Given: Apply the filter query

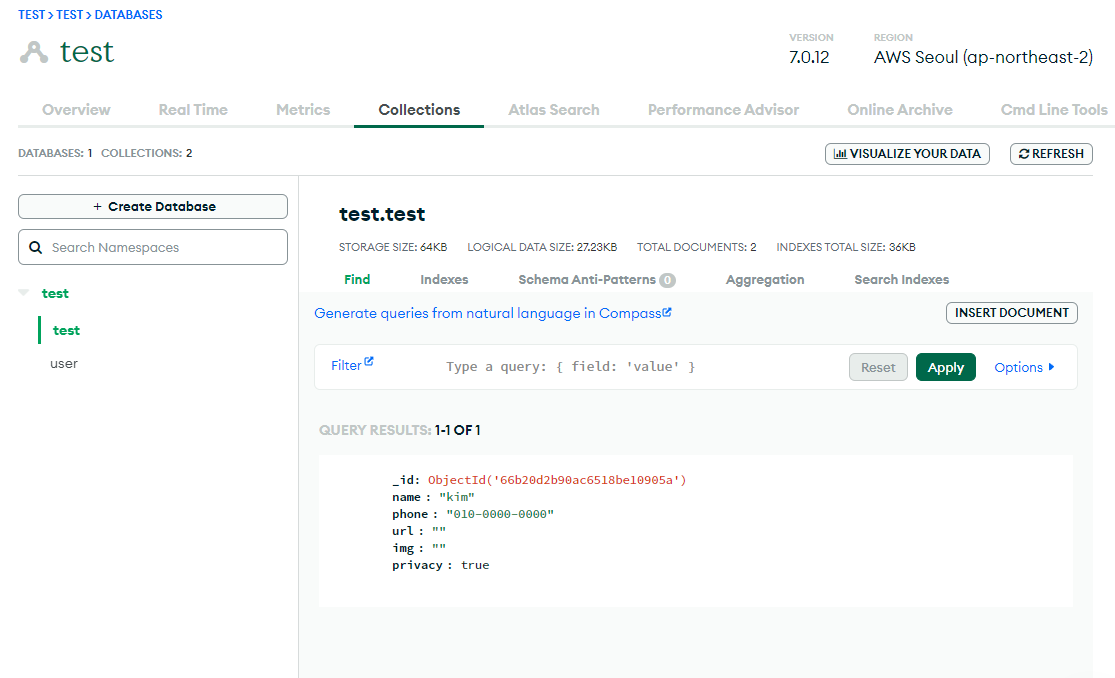Looking at the screenshot, I should click(x=945, y=367).
